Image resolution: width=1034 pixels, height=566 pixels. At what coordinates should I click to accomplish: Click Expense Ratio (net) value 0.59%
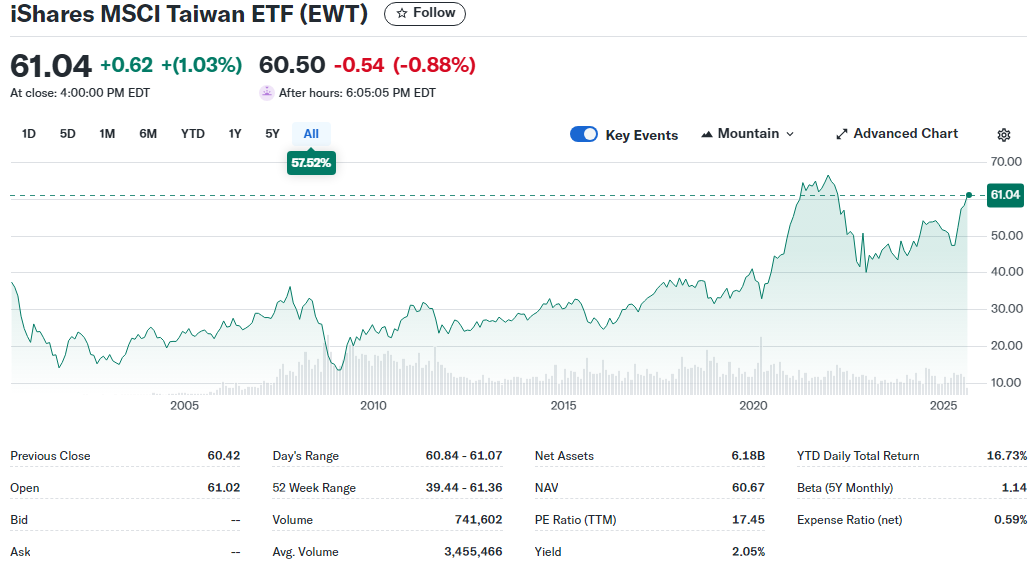click(1010, 520)
